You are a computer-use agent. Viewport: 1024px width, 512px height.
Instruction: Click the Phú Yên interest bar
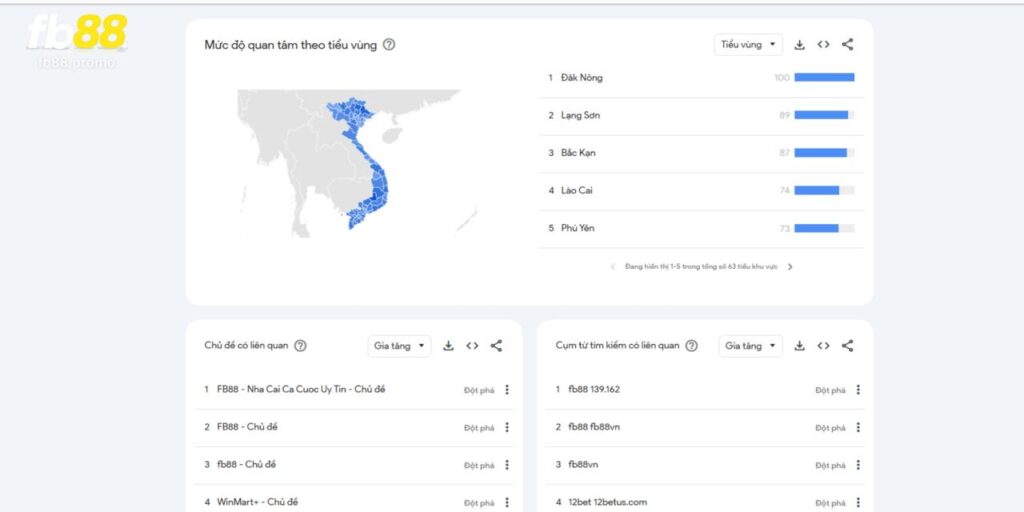[824, 229]
